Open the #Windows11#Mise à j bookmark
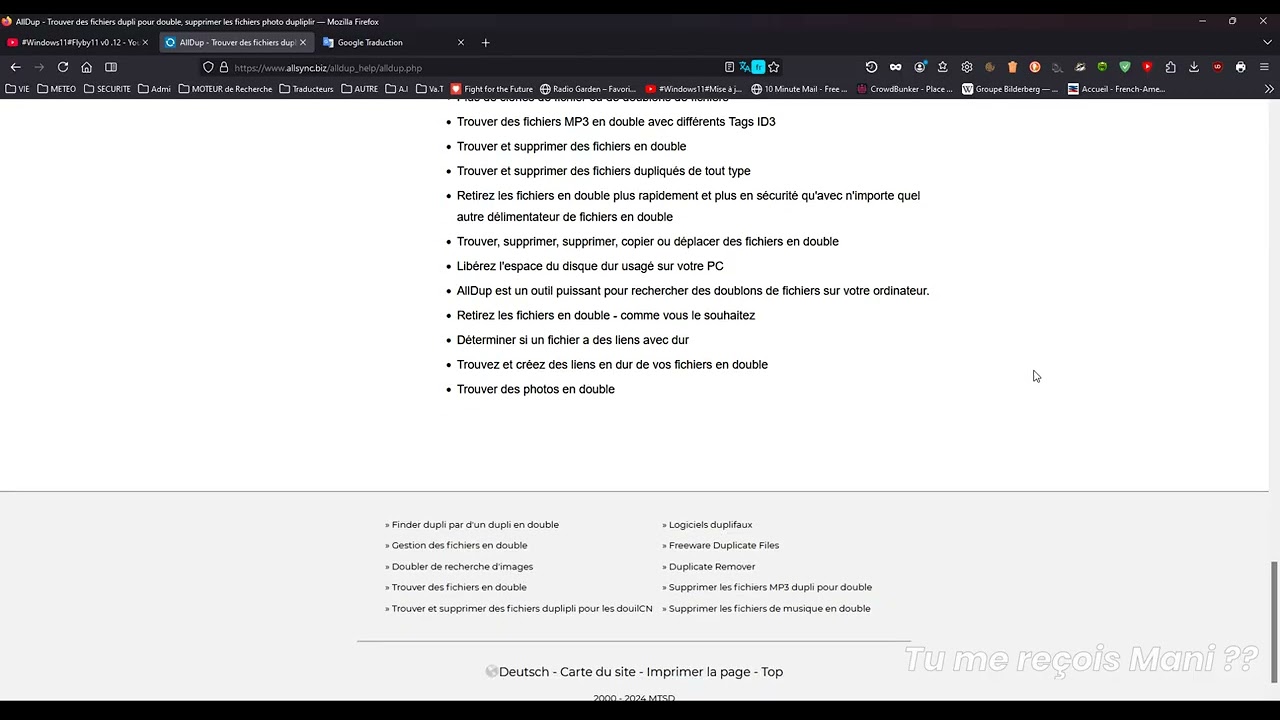Viewport: 1280px width, 720px height. point(693,89)
